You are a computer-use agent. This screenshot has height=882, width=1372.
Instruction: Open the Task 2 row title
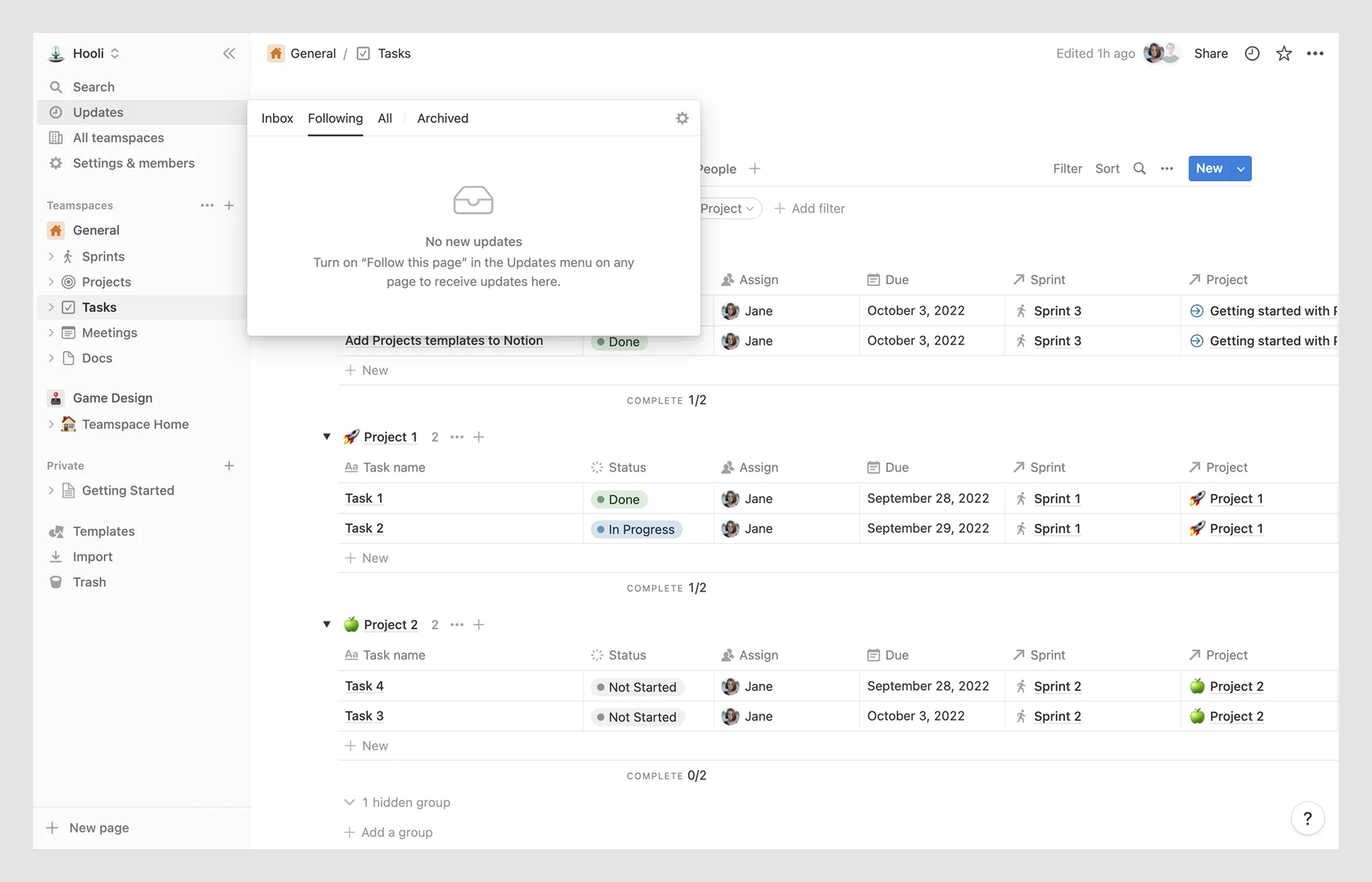point(364,528)
